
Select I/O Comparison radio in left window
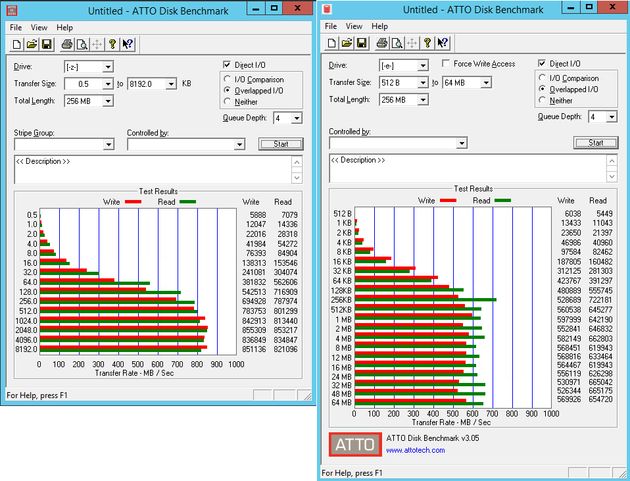pos(227,79)
